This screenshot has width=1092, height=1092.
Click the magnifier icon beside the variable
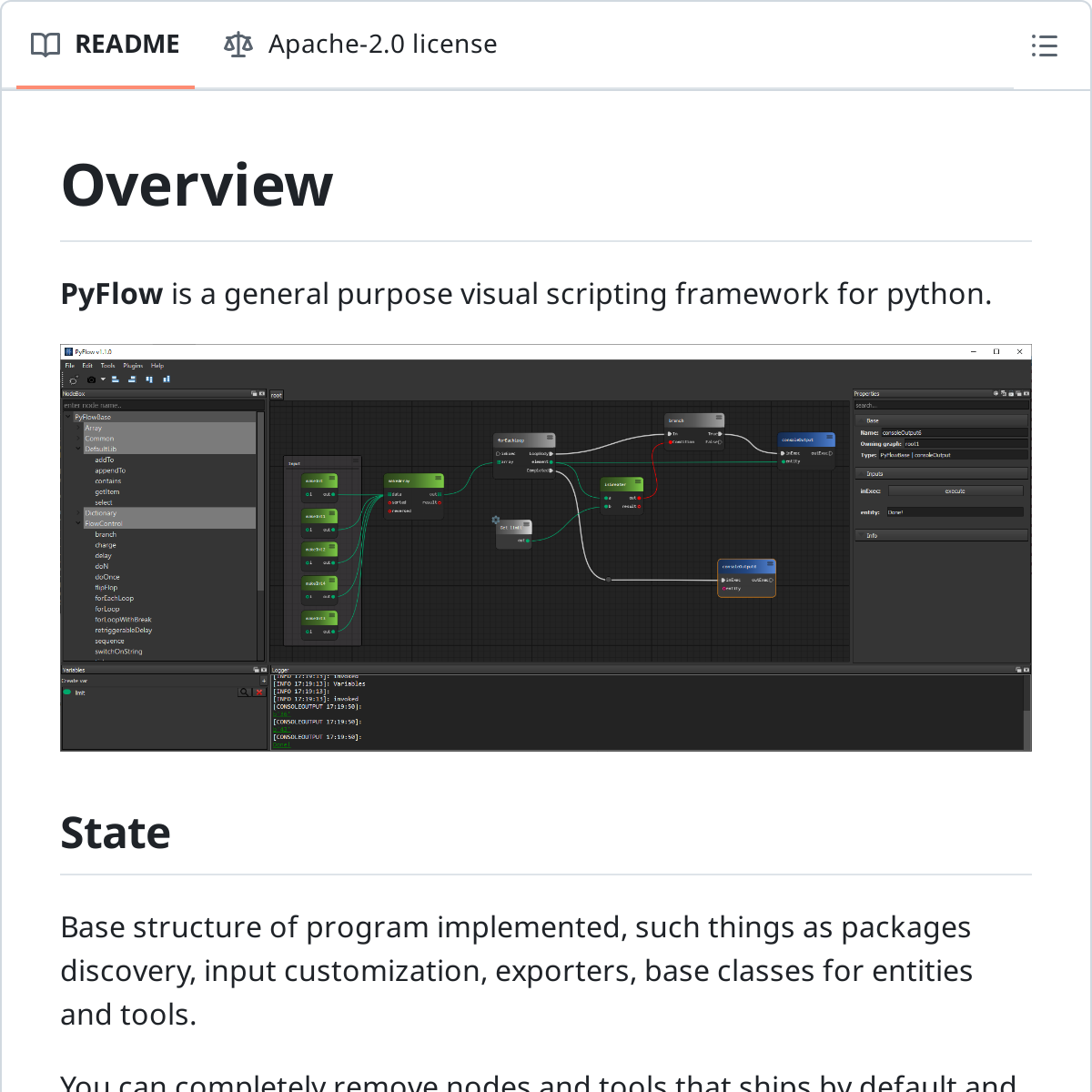click(x=244, y=693)
